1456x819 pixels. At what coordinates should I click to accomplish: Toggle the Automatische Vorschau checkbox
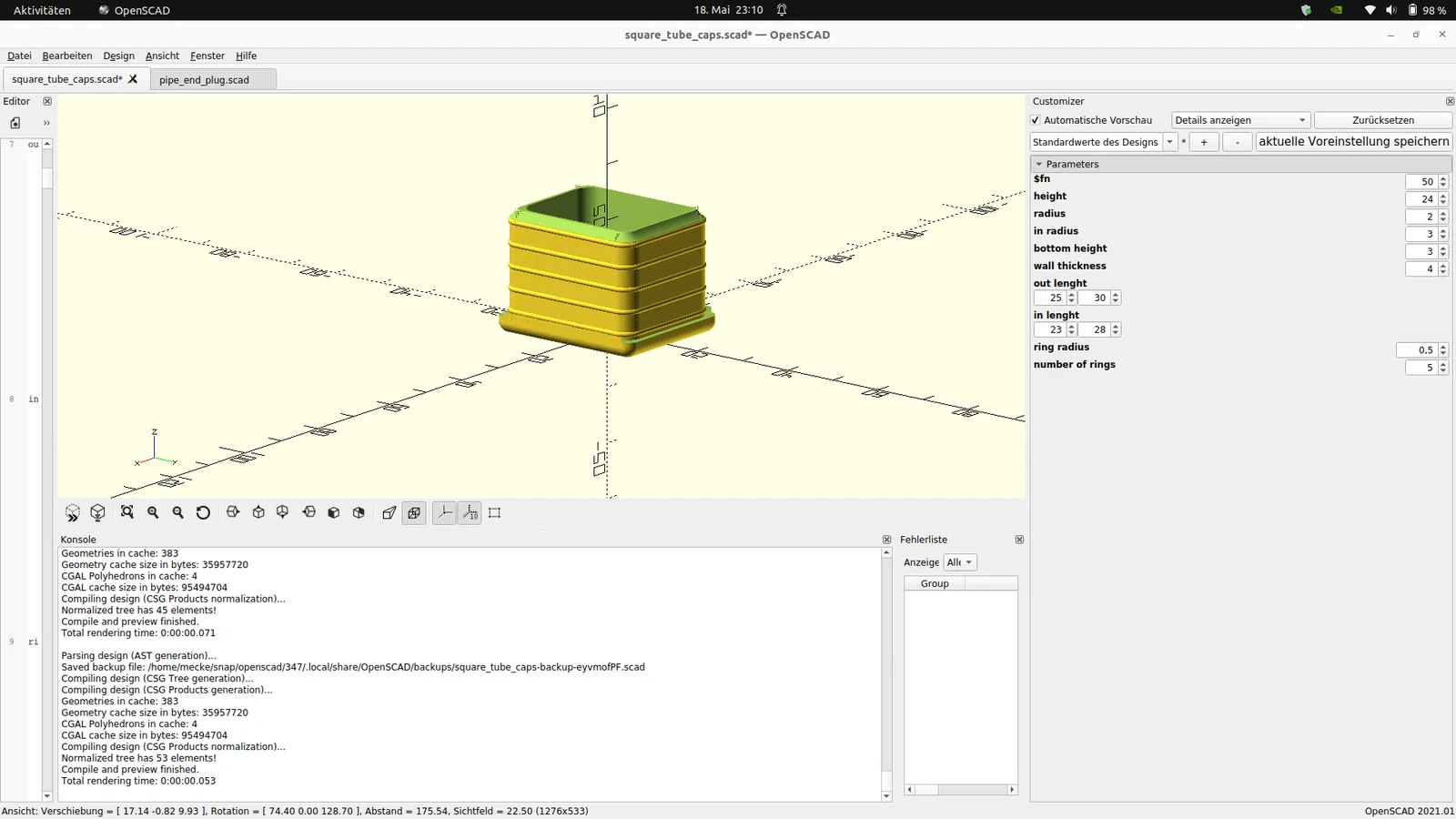1036,120
